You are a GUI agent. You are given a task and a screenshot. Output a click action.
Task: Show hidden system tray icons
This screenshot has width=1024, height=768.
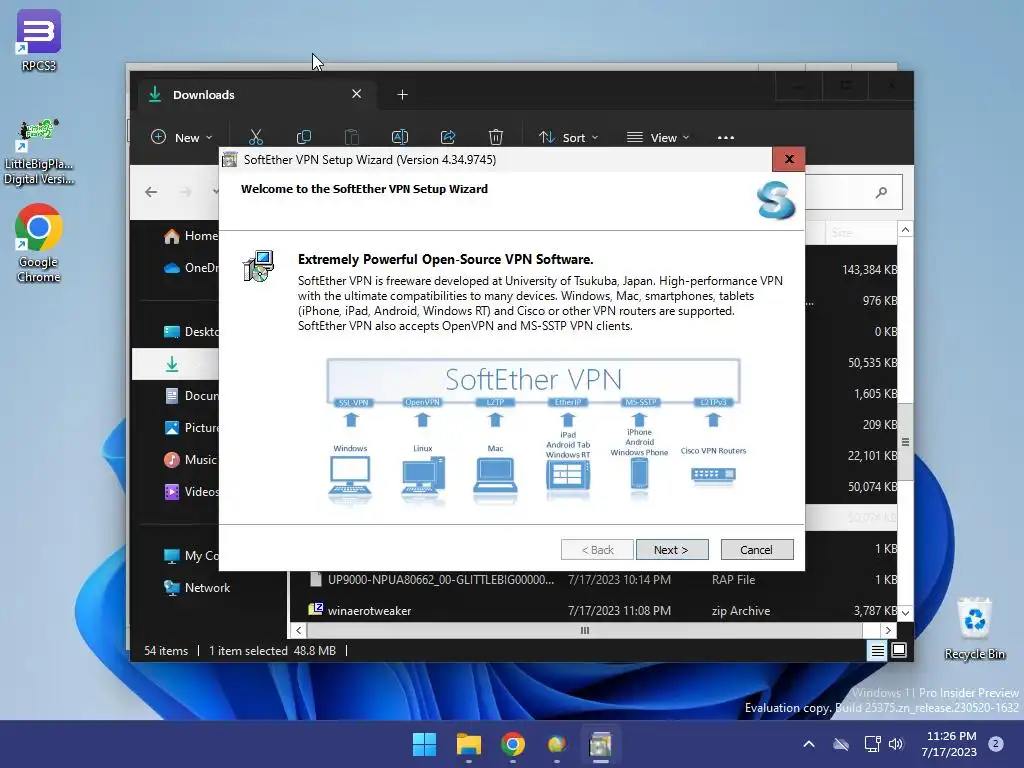pos(808,744)
